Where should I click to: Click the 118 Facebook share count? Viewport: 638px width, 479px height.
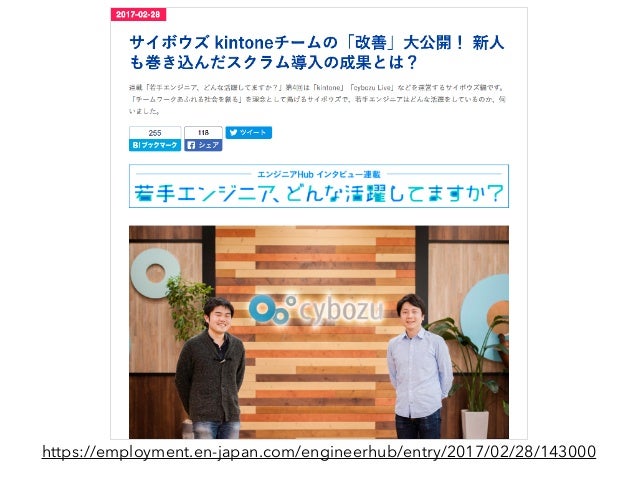[x=203, y=133]
